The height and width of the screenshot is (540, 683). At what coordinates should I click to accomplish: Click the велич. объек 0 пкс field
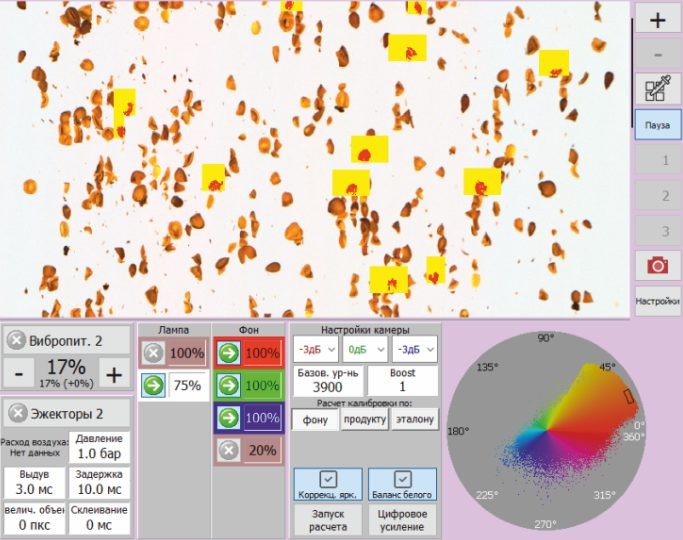pos(34,518)
